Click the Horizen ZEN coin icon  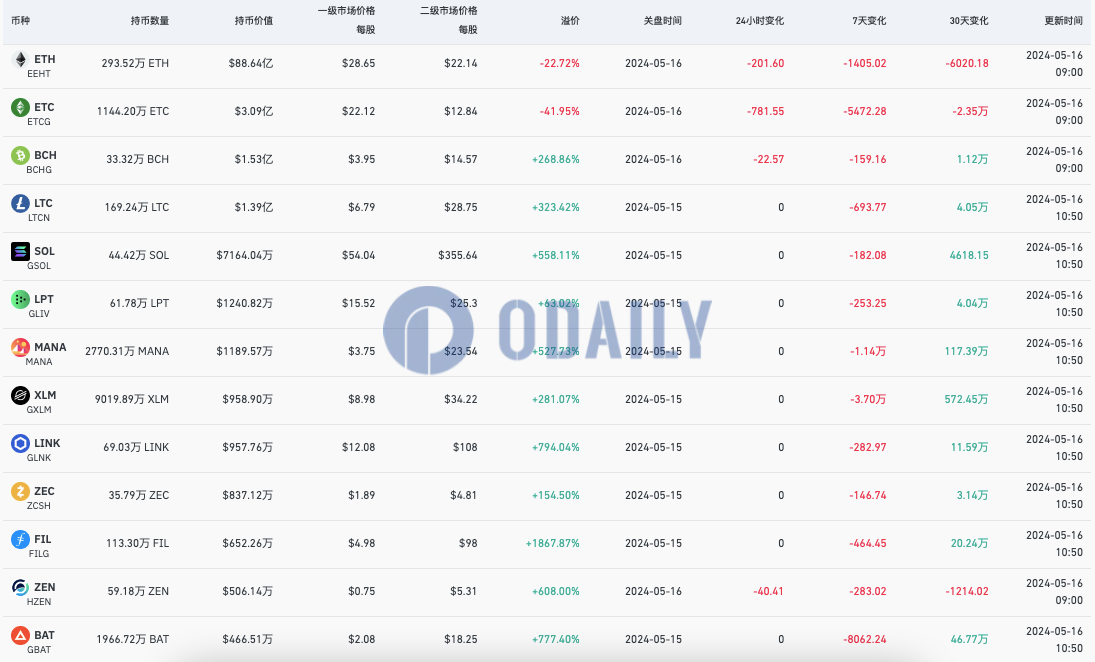(20, 587)
